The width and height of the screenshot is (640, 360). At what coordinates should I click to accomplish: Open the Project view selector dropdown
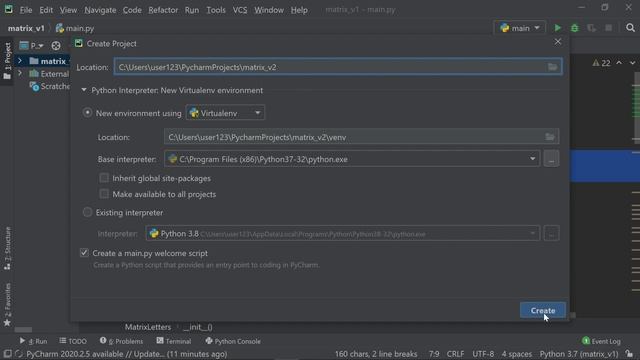(x=32, y=46)
